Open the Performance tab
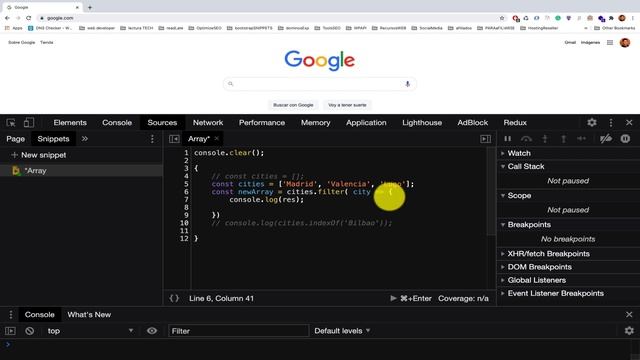This screenshot has height=360, width=640. tap(262, 122)
